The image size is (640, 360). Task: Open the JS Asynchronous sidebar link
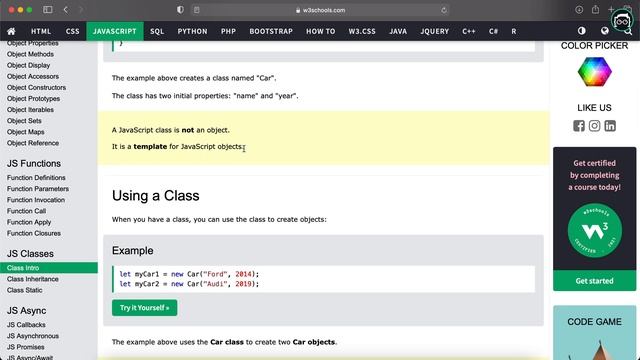click(x=33, y=336)
